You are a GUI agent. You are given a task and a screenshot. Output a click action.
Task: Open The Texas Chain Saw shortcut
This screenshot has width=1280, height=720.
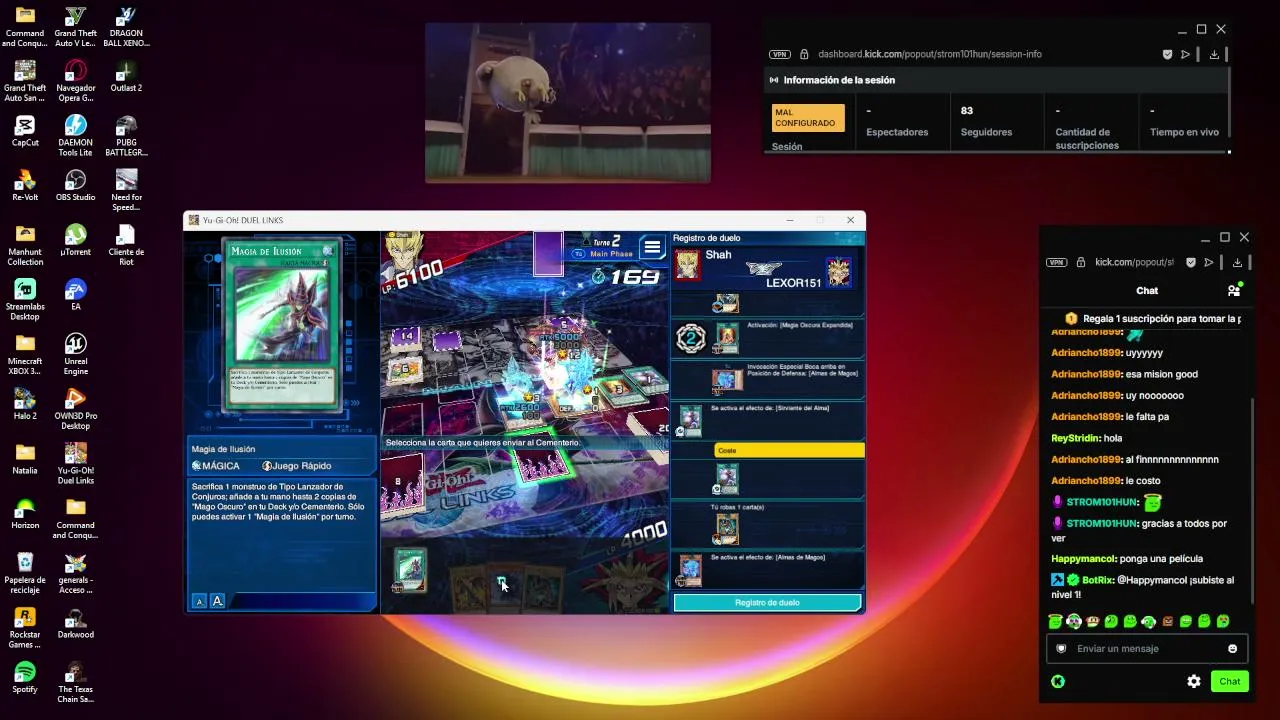75,682
